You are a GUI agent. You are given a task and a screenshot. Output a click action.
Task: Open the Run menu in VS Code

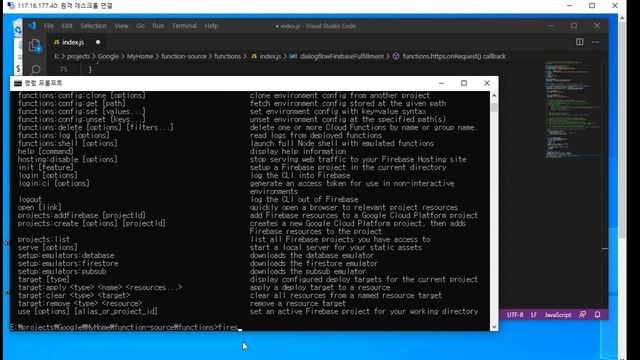pyautogui.click(x=158, y=26)
